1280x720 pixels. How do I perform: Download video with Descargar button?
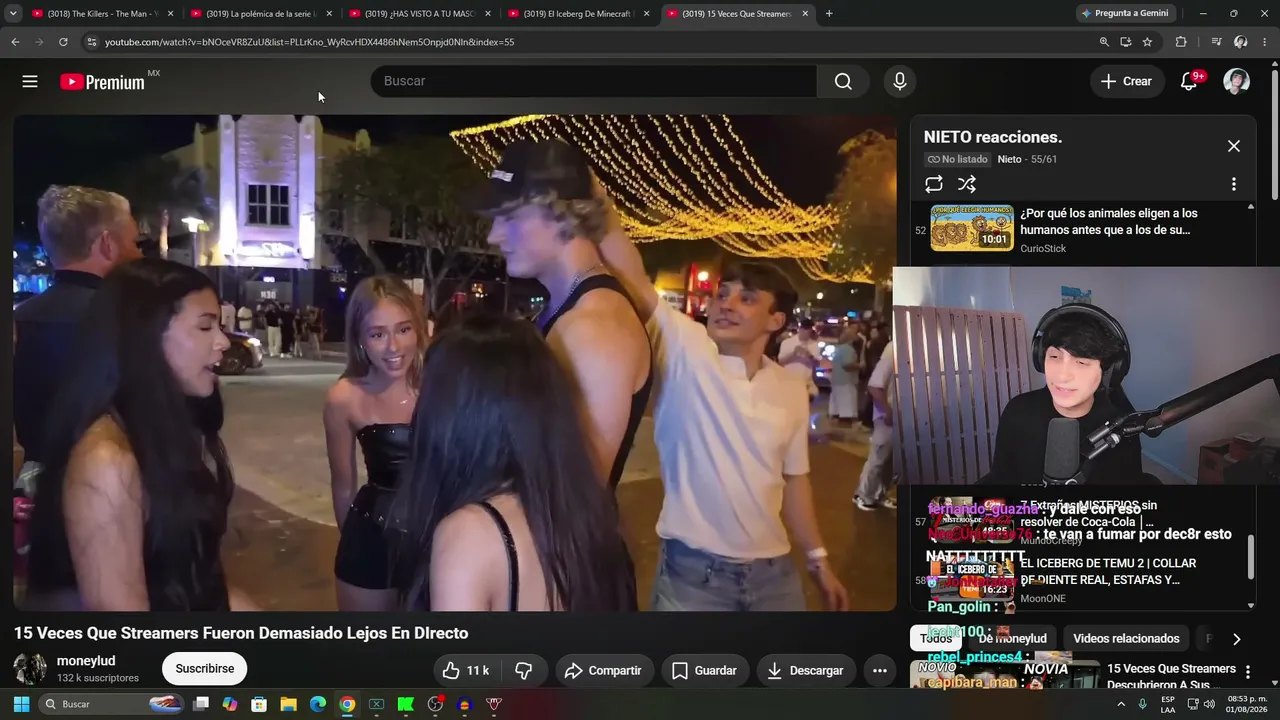806,670
